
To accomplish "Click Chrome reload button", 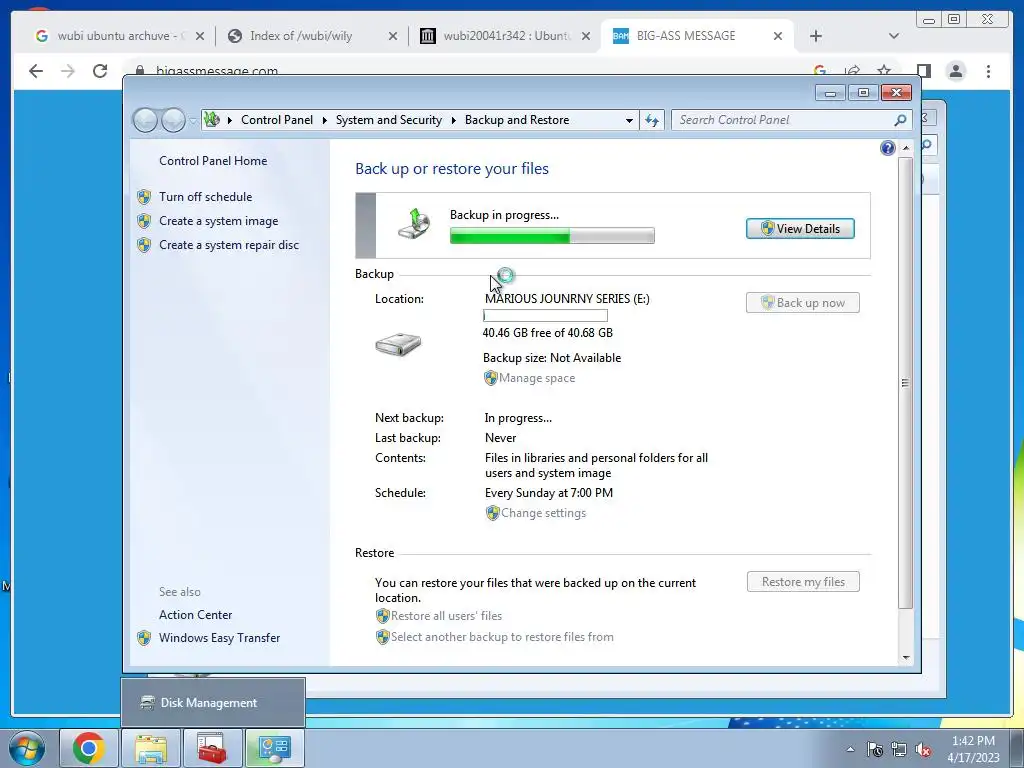I will pos(100,71).
